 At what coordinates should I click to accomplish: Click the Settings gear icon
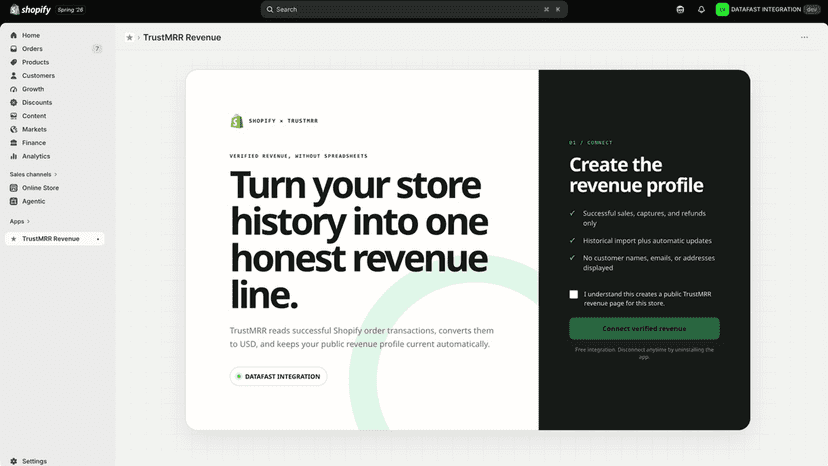tap(14, 461)
